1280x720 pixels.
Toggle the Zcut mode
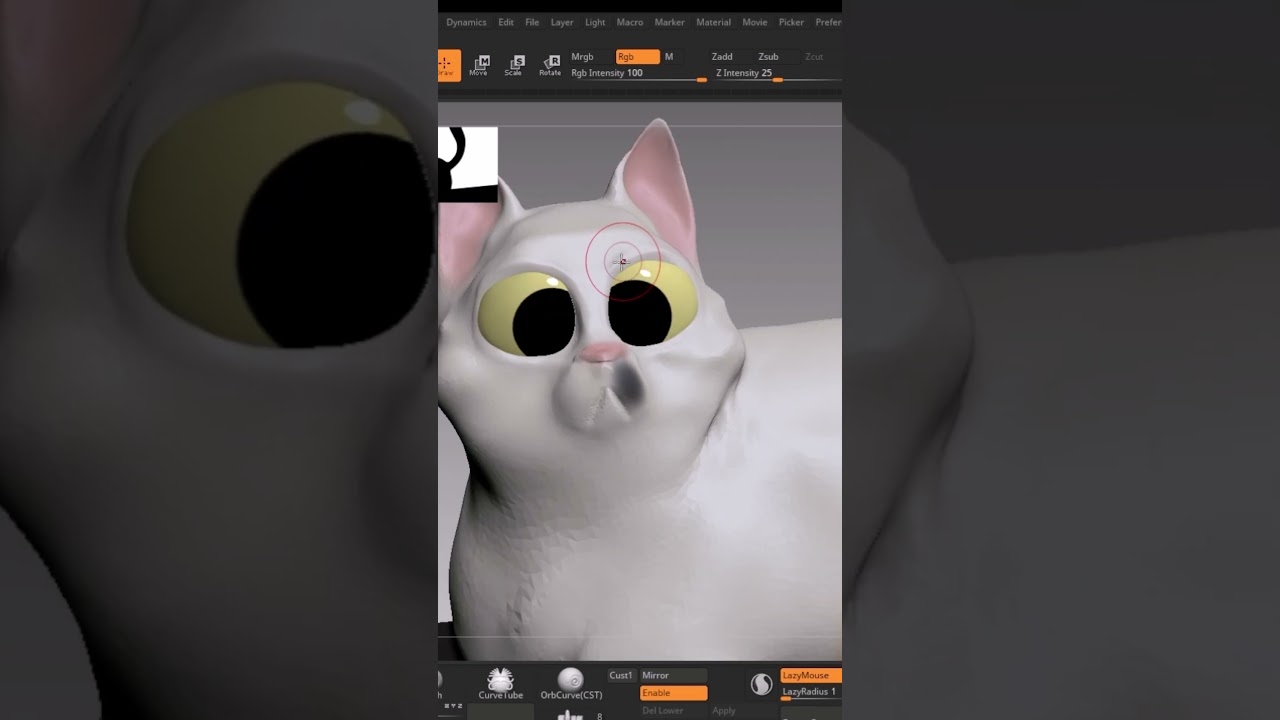click(814, 57)
